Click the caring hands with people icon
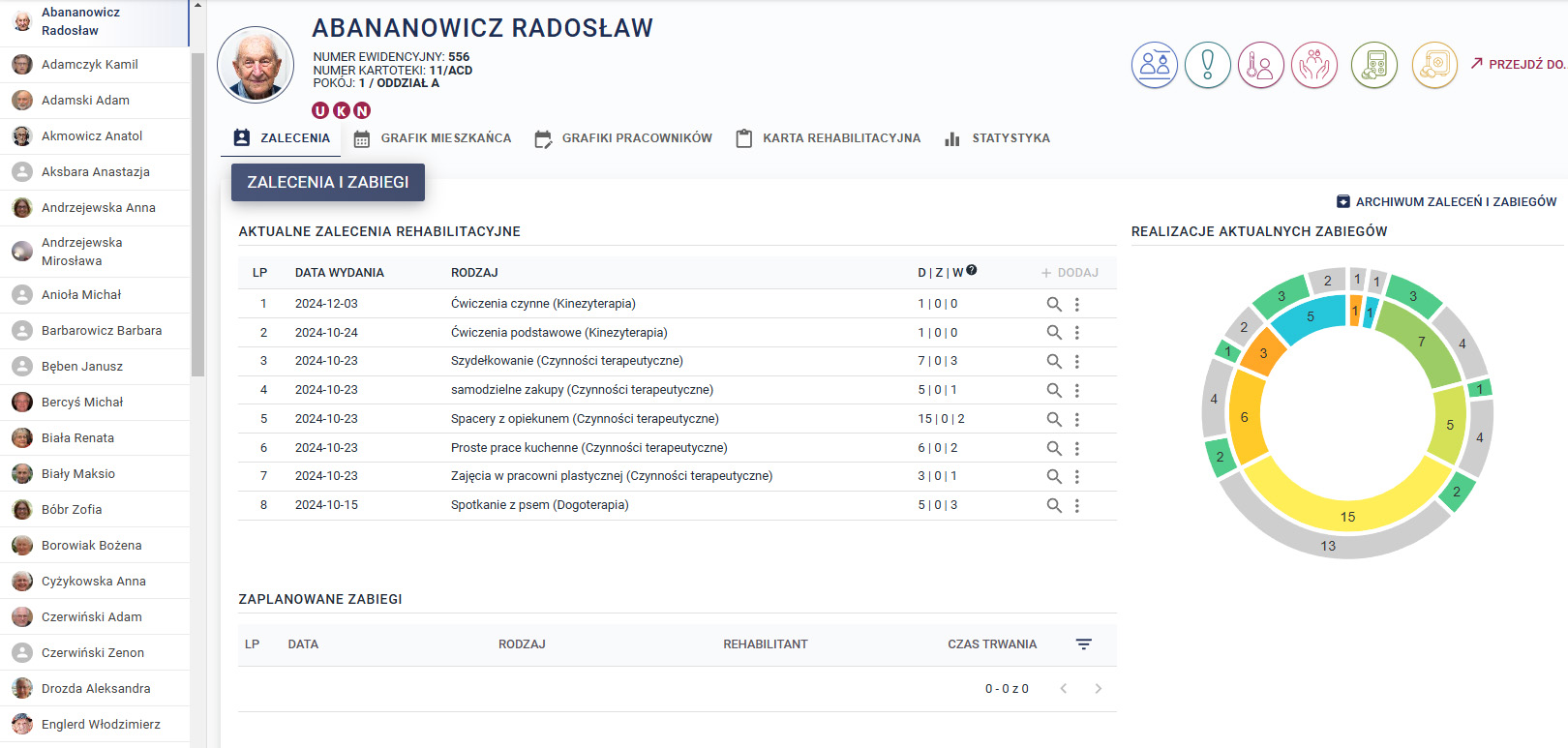The image size is (1568, 748). coord(1313,66)
